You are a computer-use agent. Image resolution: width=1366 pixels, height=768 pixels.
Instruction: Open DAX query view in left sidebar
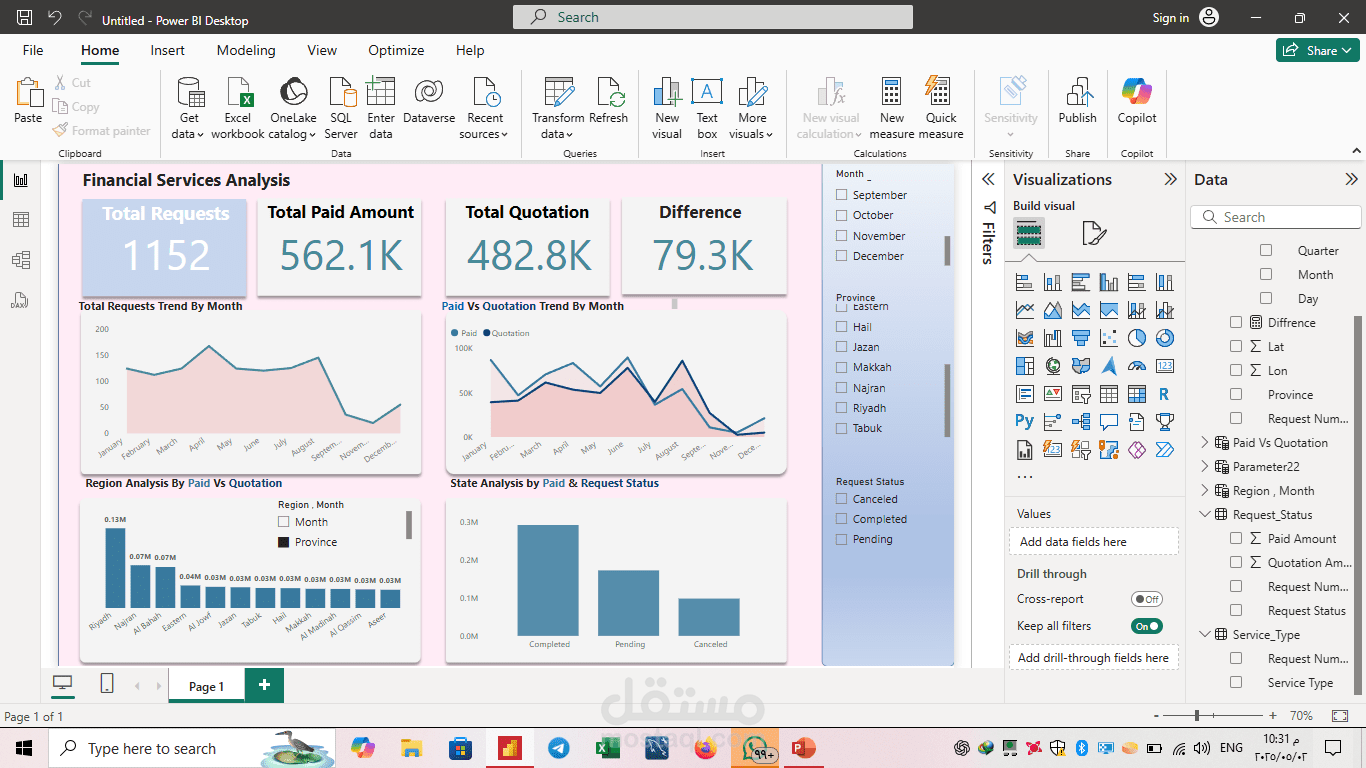tap(21, 300)
